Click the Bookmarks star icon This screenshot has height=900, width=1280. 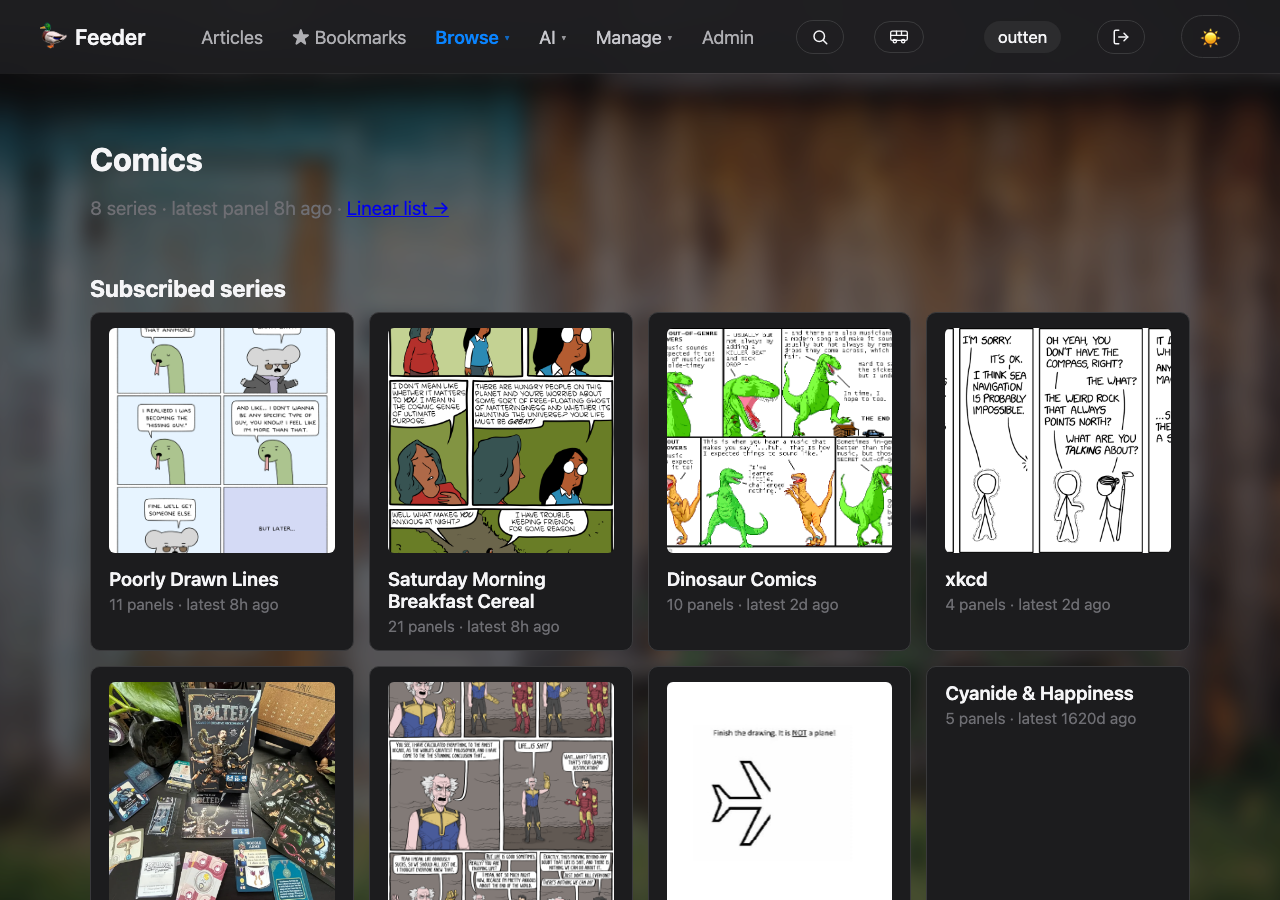[300, 37]
